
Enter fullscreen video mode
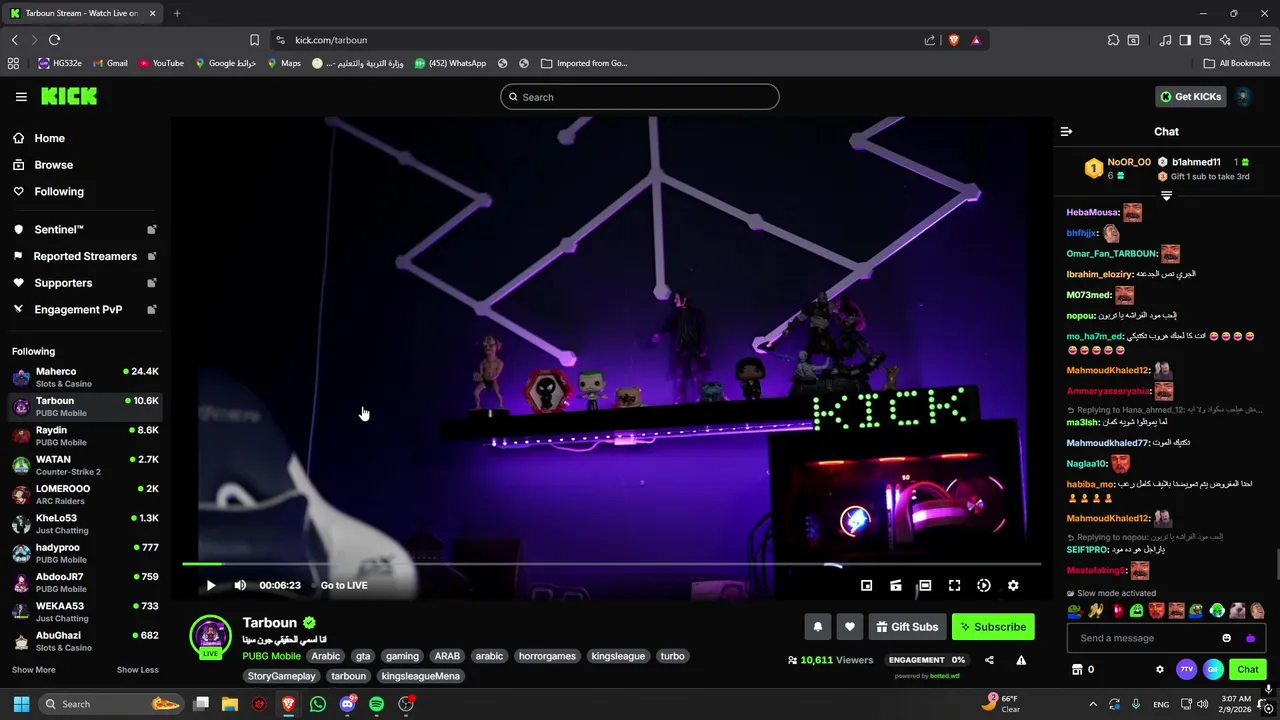[955, 586]
